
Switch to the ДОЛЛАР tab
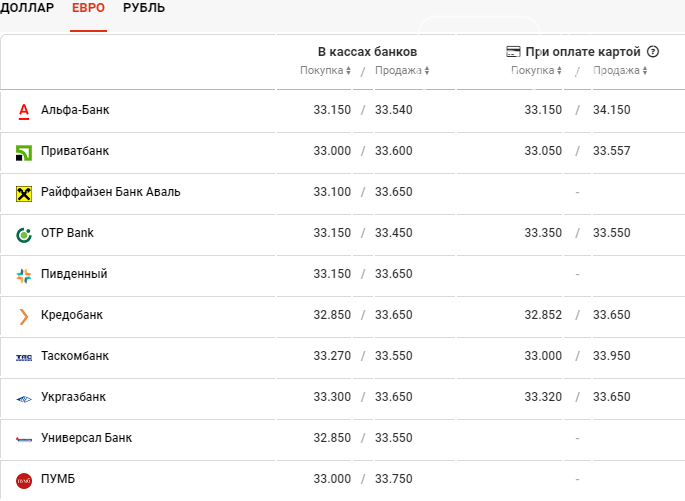27,8
